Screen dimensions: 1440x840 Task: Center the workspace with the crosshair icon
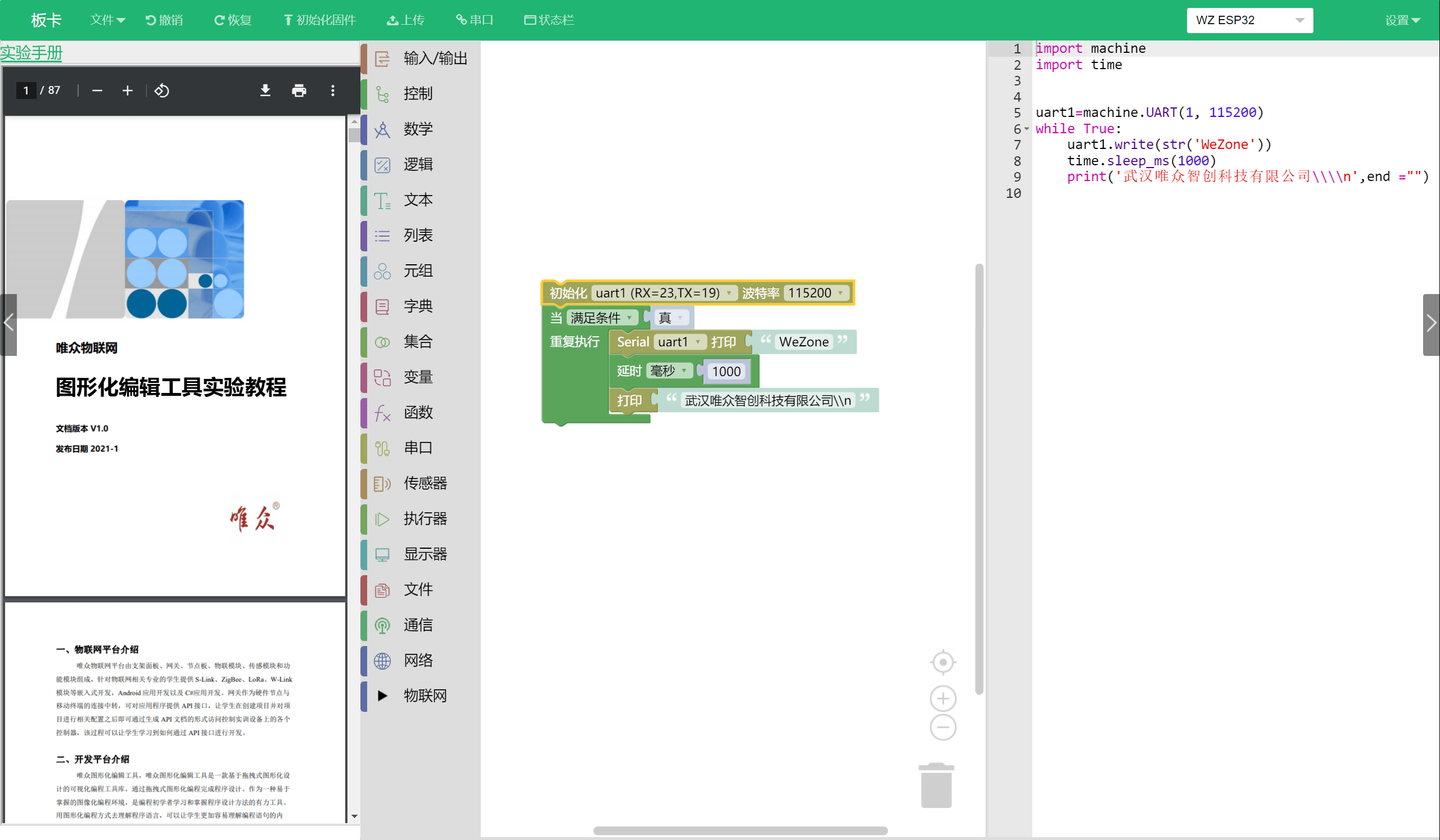pos(943,662)
